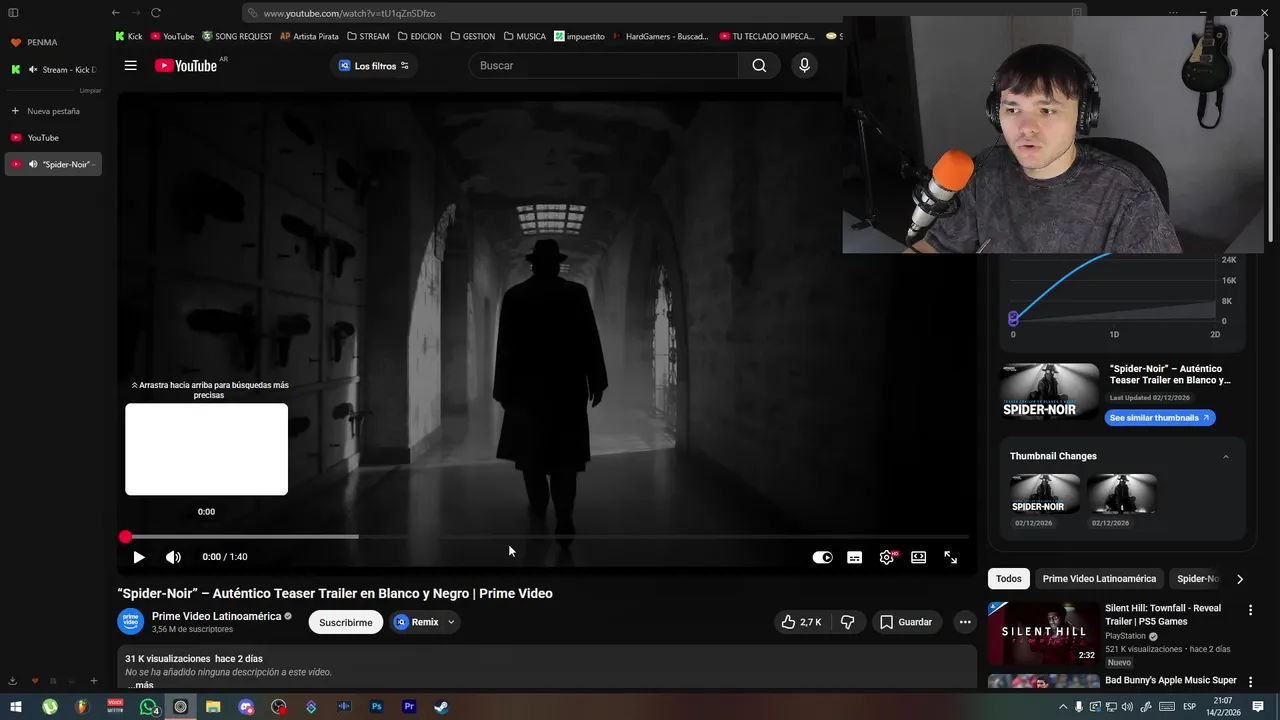Click the Buscar search field
The image size is (1280, 720).
click(x=604, y=65)
